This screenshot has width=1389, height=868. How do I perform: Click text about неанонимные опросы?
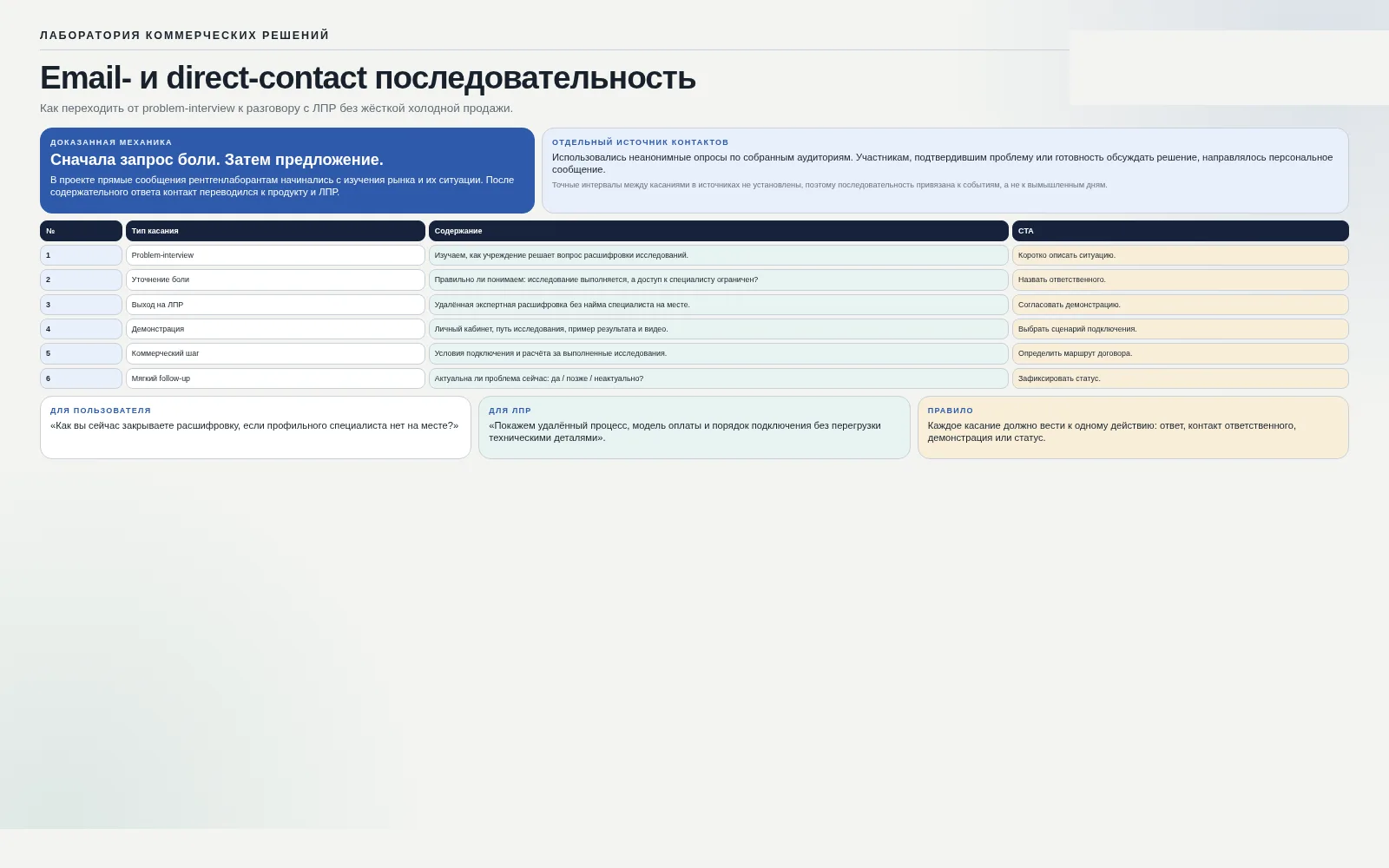[x=942, y=163]
